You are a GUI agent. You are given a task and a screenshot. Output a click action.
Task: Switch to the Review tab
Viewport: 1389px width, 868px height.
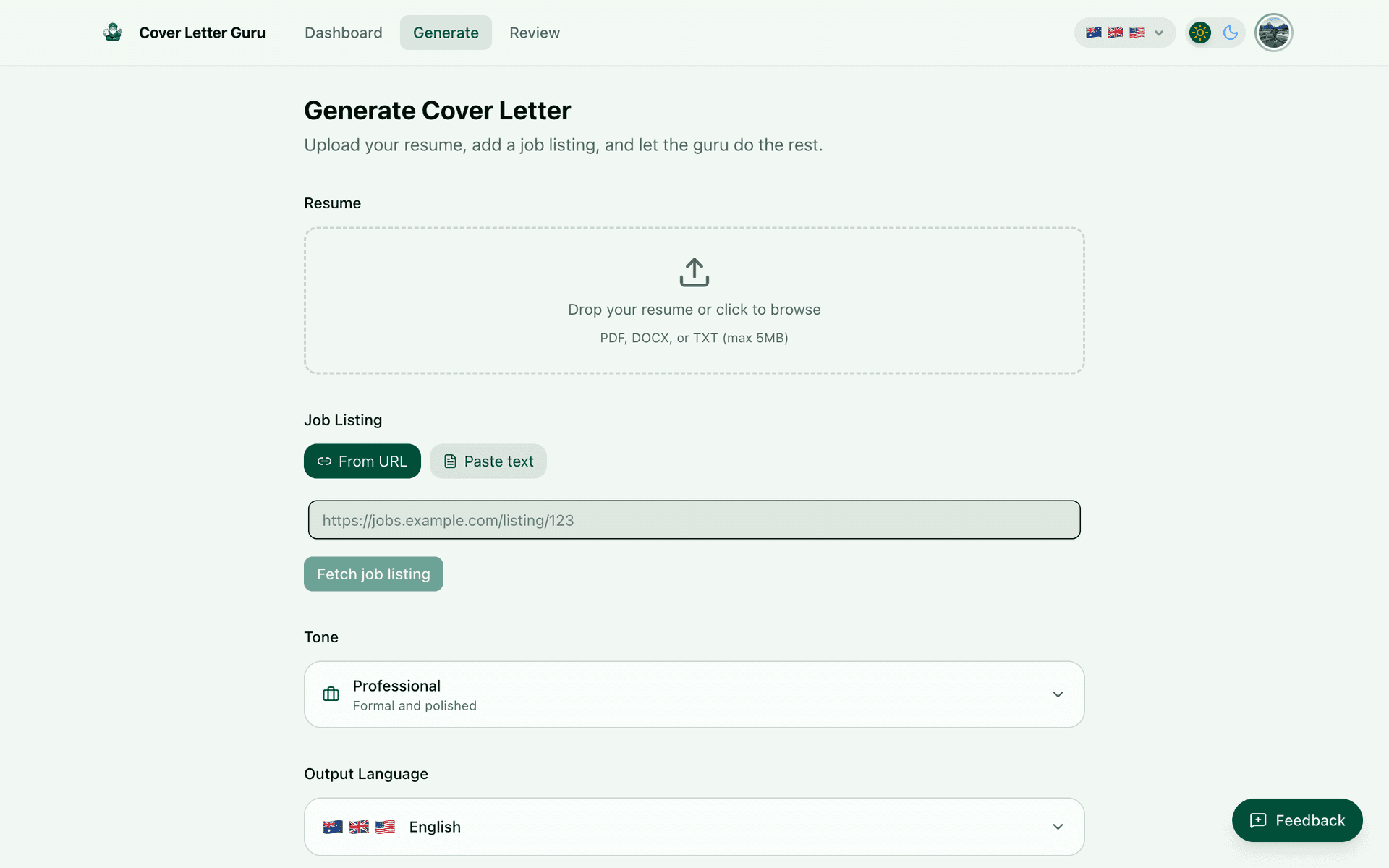[535, 33]
